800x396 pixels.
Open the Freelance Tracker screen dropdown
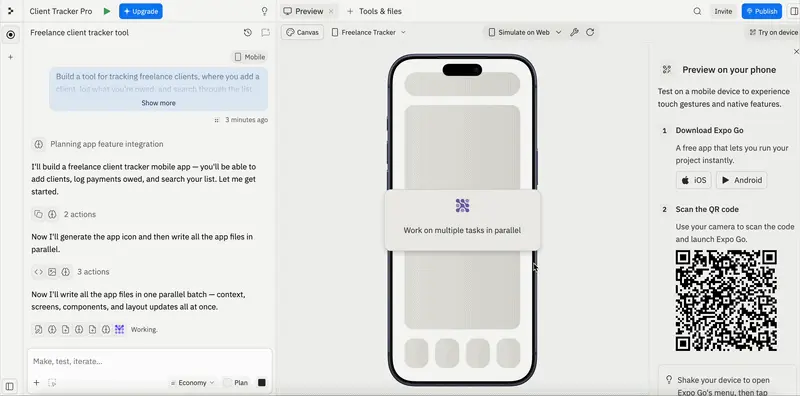pos(368,32)
